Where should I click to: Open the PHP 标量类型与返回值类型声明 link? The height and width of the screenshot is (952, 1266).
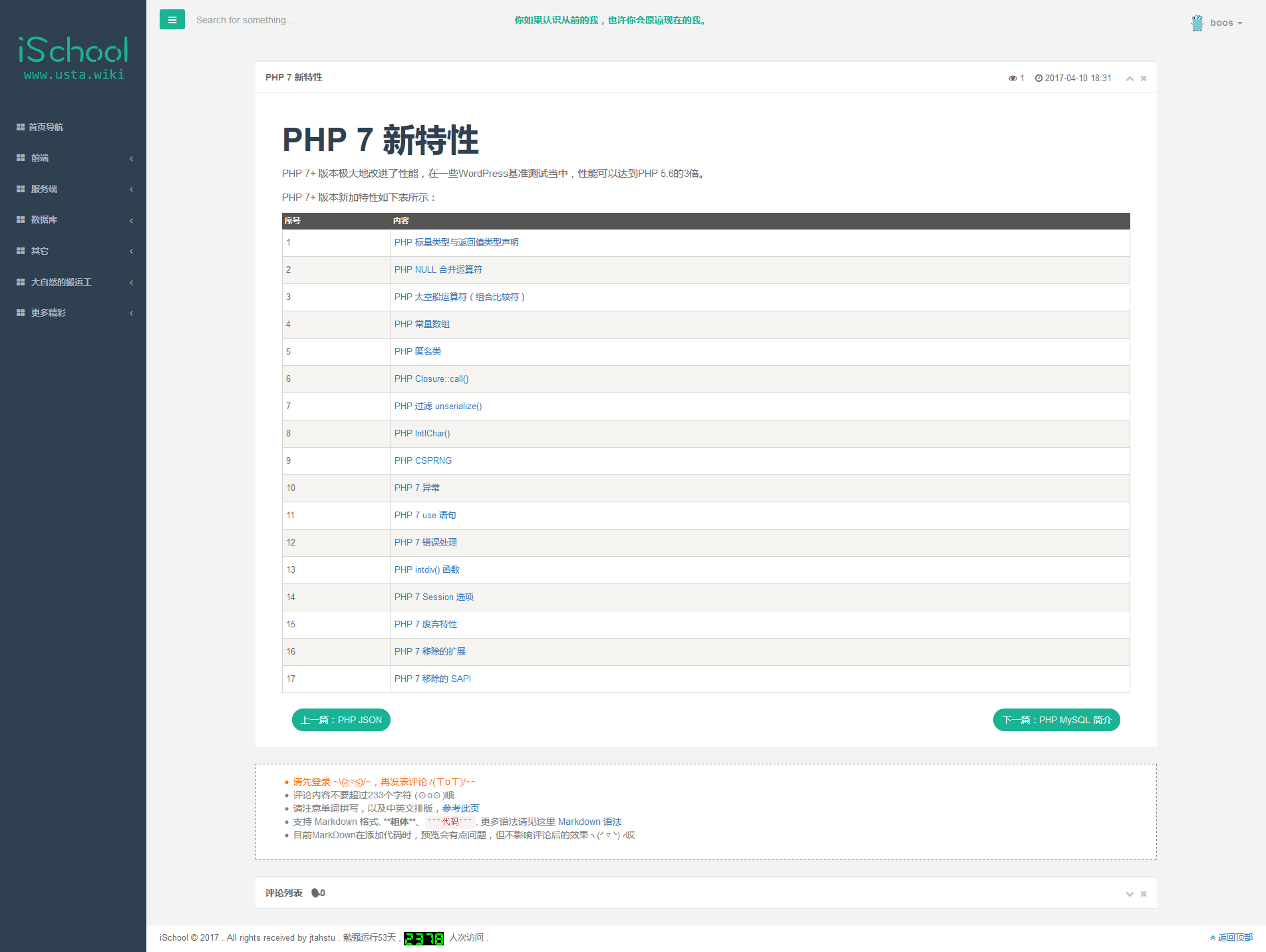tap(456, 242)
